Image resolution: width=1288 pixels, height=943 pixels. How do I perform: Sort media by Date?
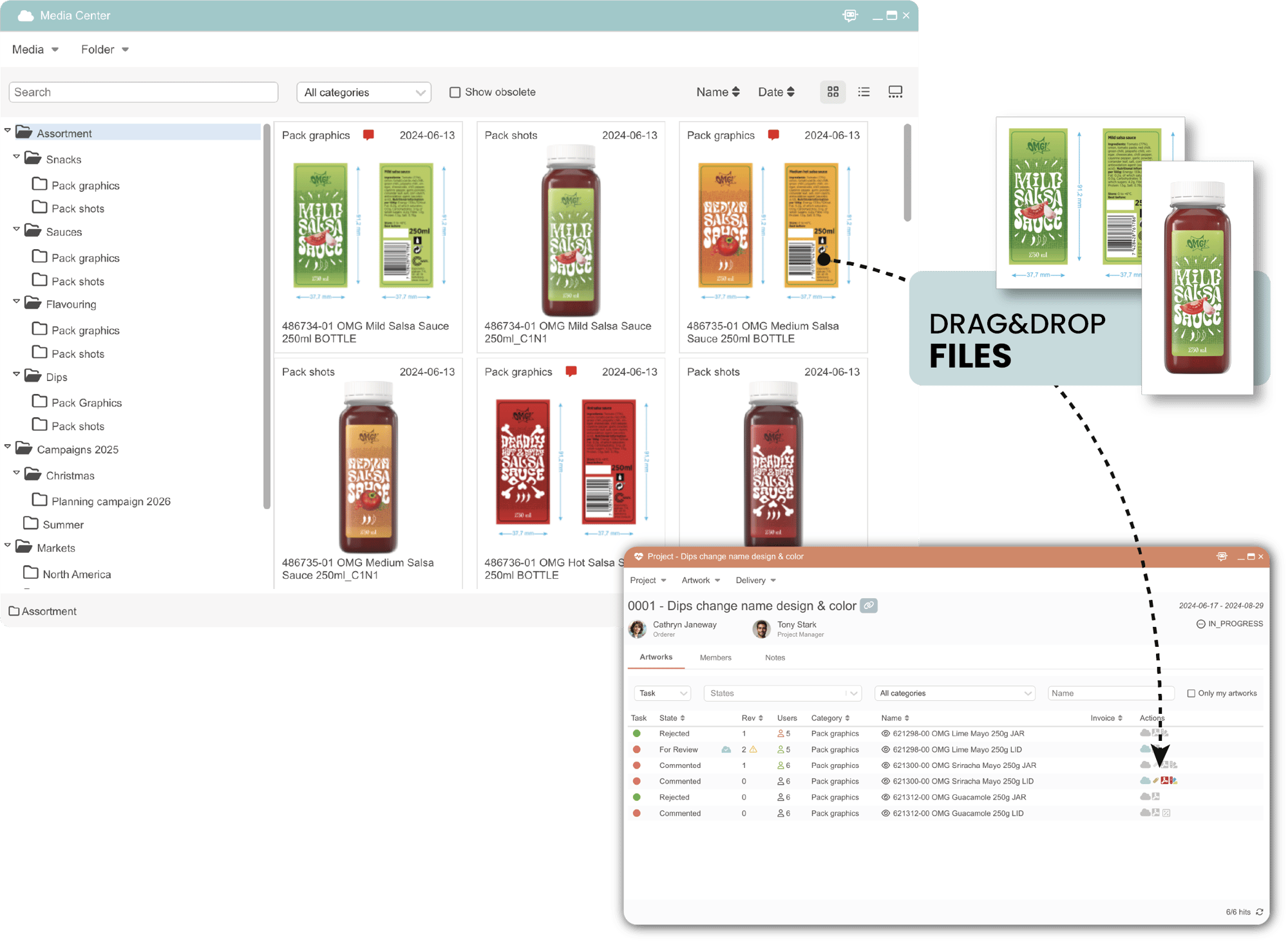click(775, 92)
